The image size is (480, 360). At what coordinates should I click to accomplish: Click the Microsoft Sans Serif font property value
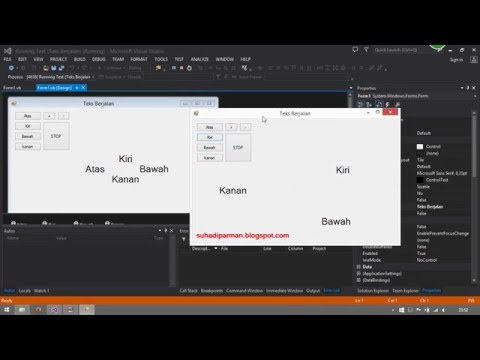(442, 173)
